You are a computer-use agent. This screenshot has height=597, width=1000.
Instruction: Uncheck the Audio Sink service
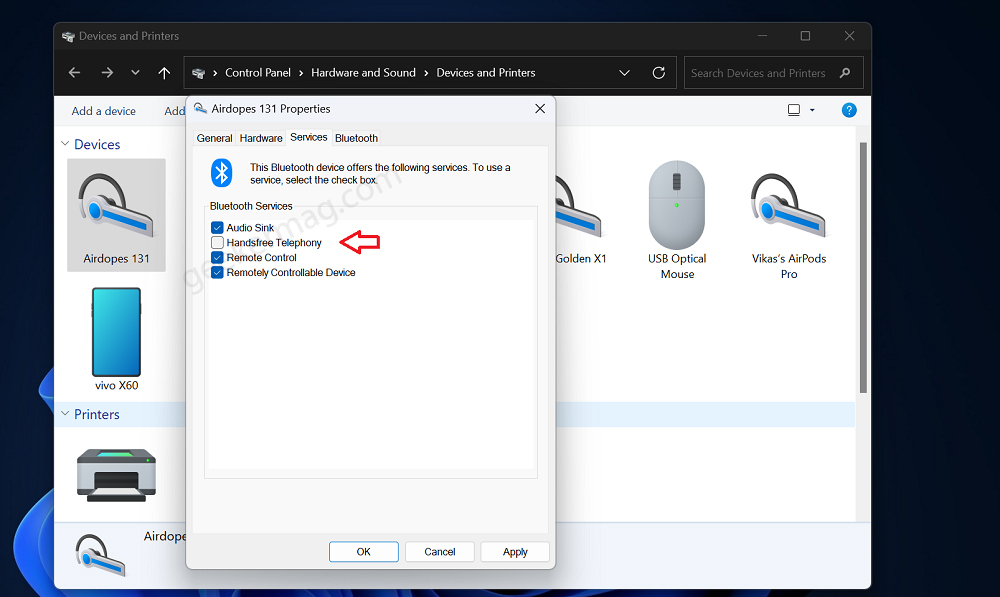[217, 228]
